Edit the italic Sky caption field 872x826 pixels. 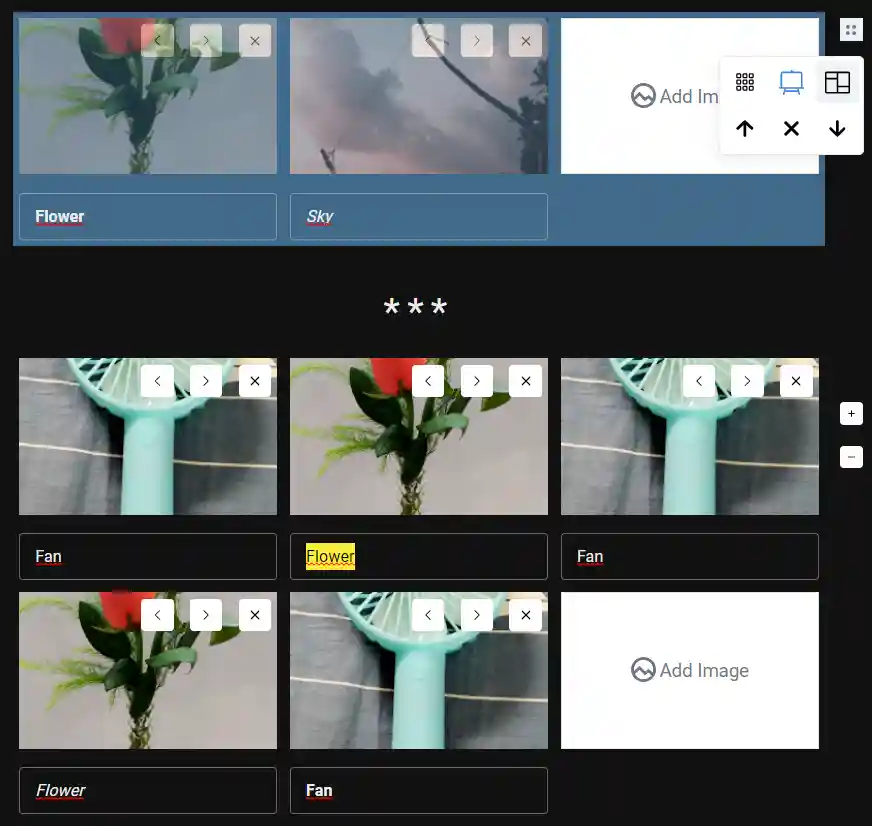pos(418,217)
